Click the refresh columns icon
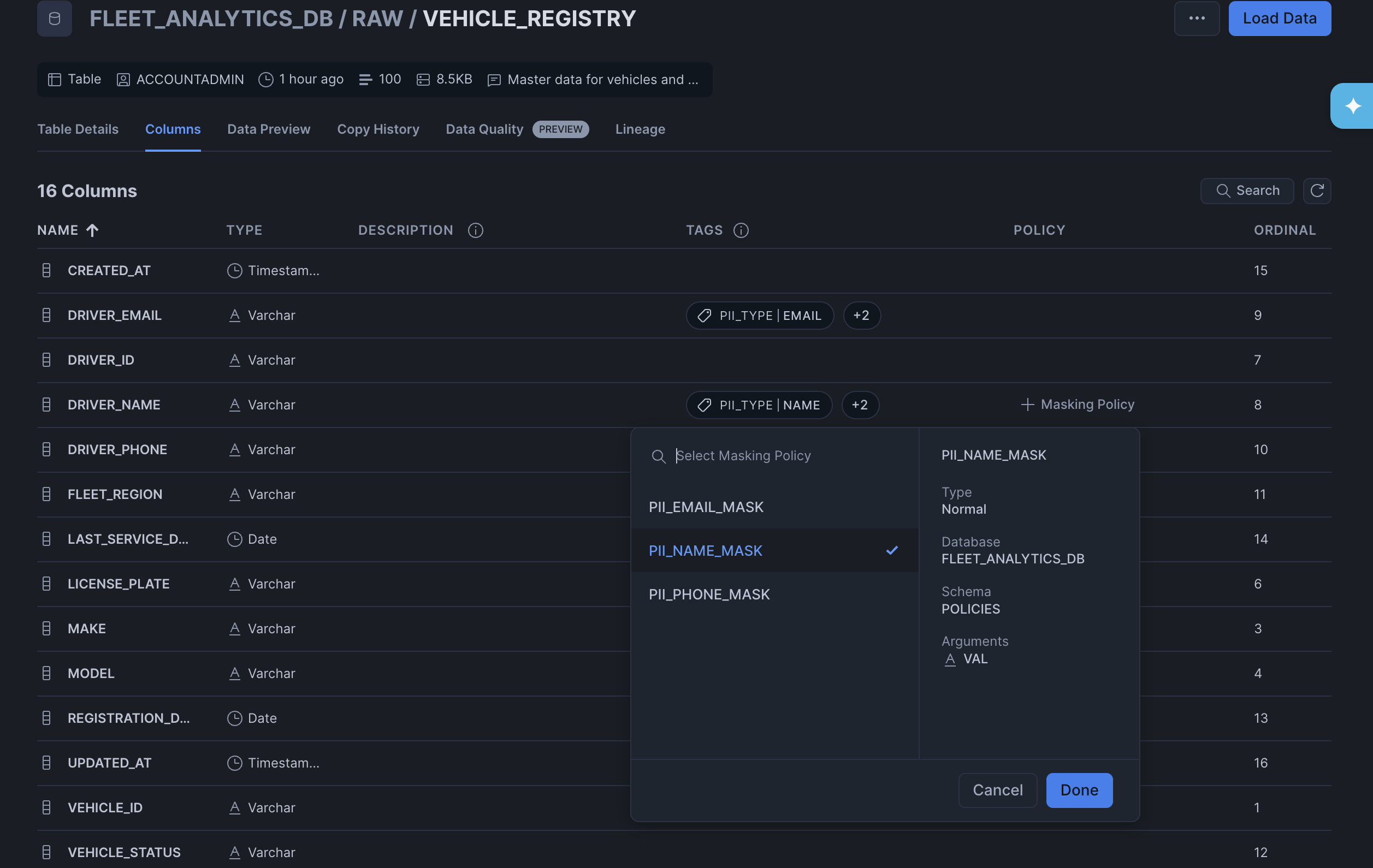This screenshot has height=868, width=1373. click(1316, 191)
